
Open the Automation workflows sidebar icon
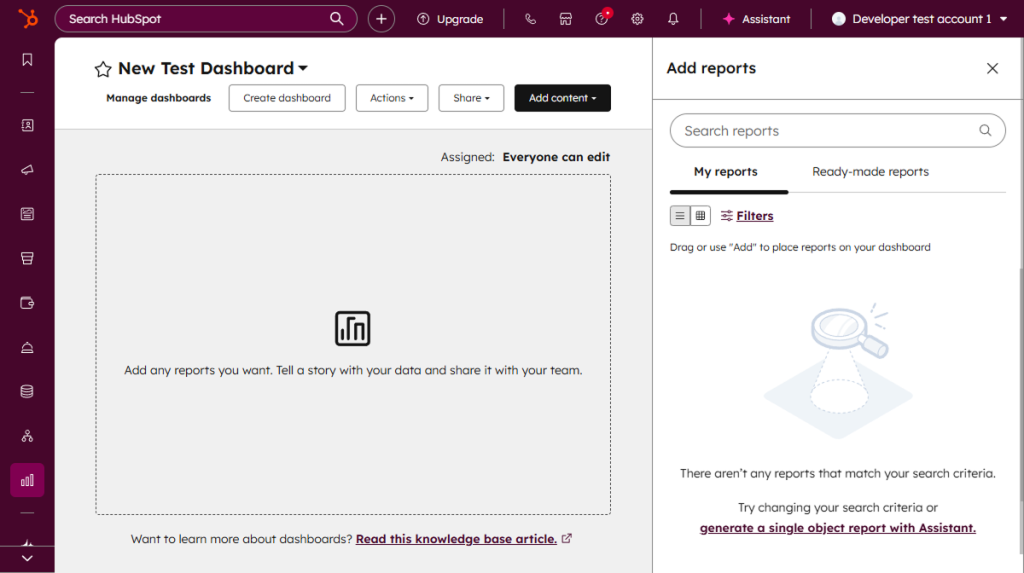point(27,436)
